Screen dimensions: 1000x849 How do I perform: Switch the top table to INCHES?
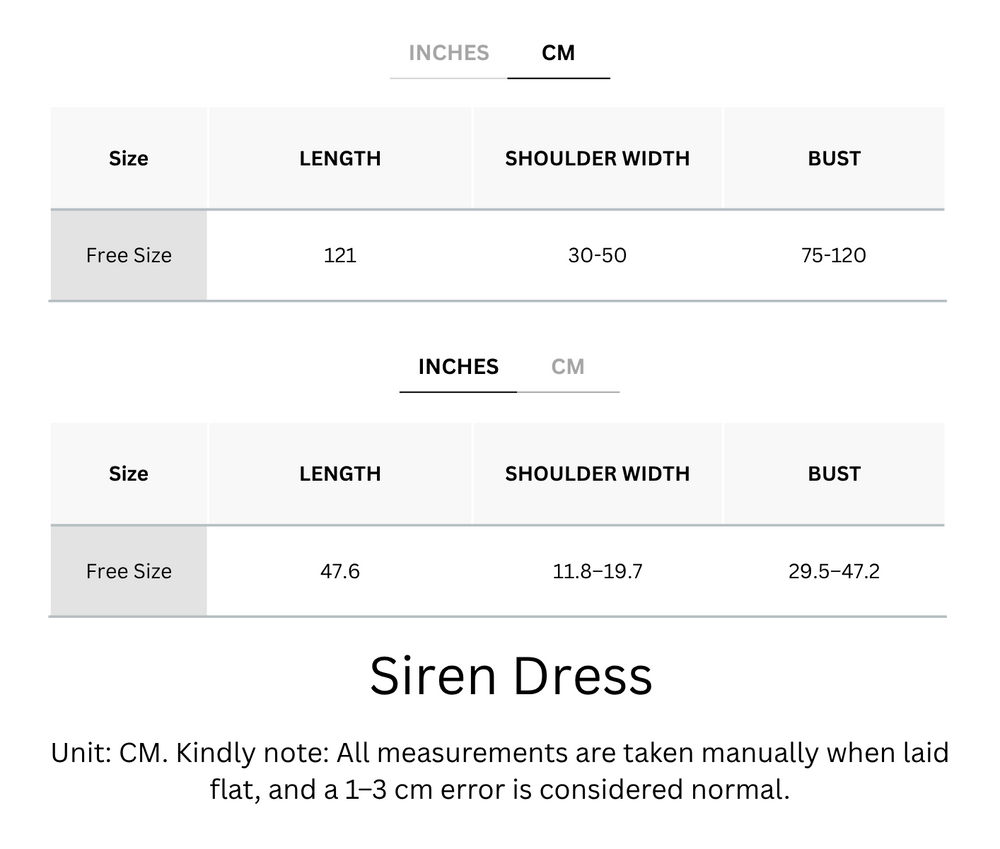[447, 53]
